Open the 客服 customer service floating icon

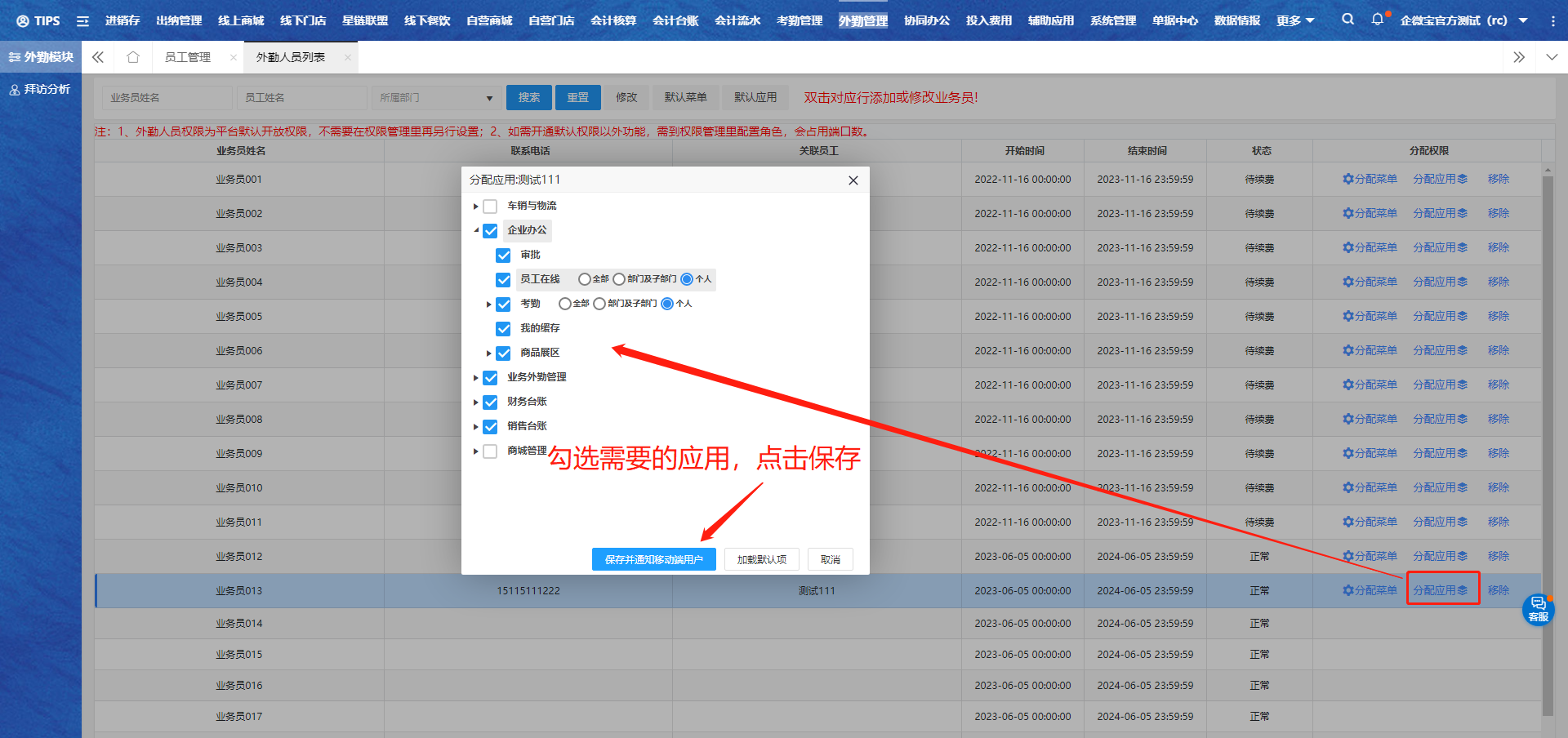(1538, 609)
